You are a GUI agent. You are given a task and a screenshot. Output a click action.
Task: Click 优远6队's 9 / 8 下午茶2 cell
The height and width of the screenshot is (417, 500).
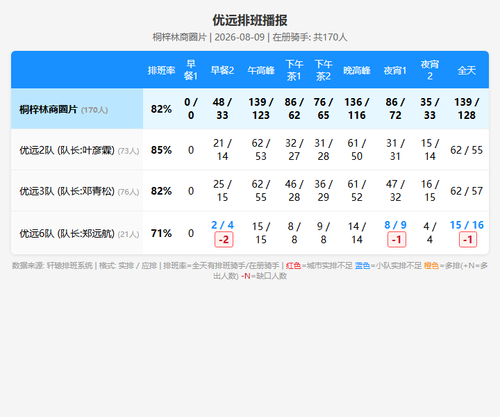[x=323, y=233]
